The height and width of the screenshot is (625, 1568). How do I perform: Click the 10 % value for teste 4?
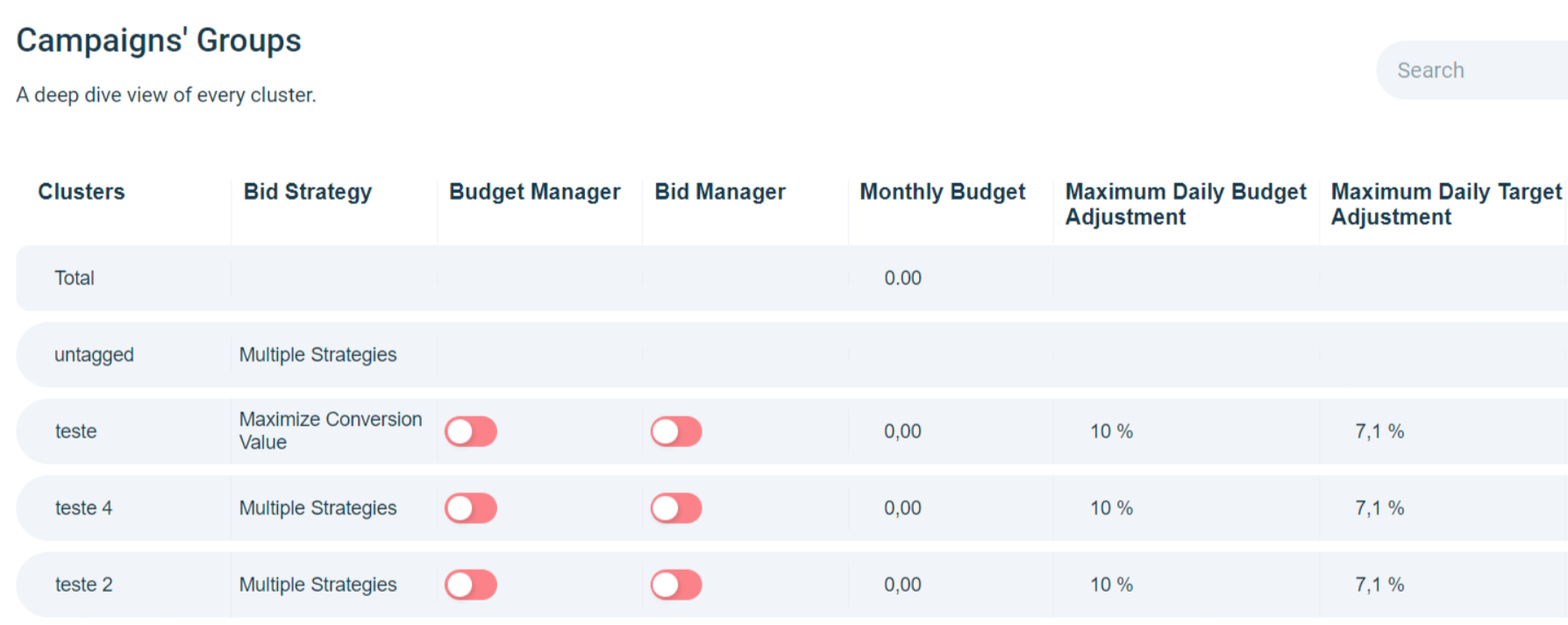pos(1111,508)
